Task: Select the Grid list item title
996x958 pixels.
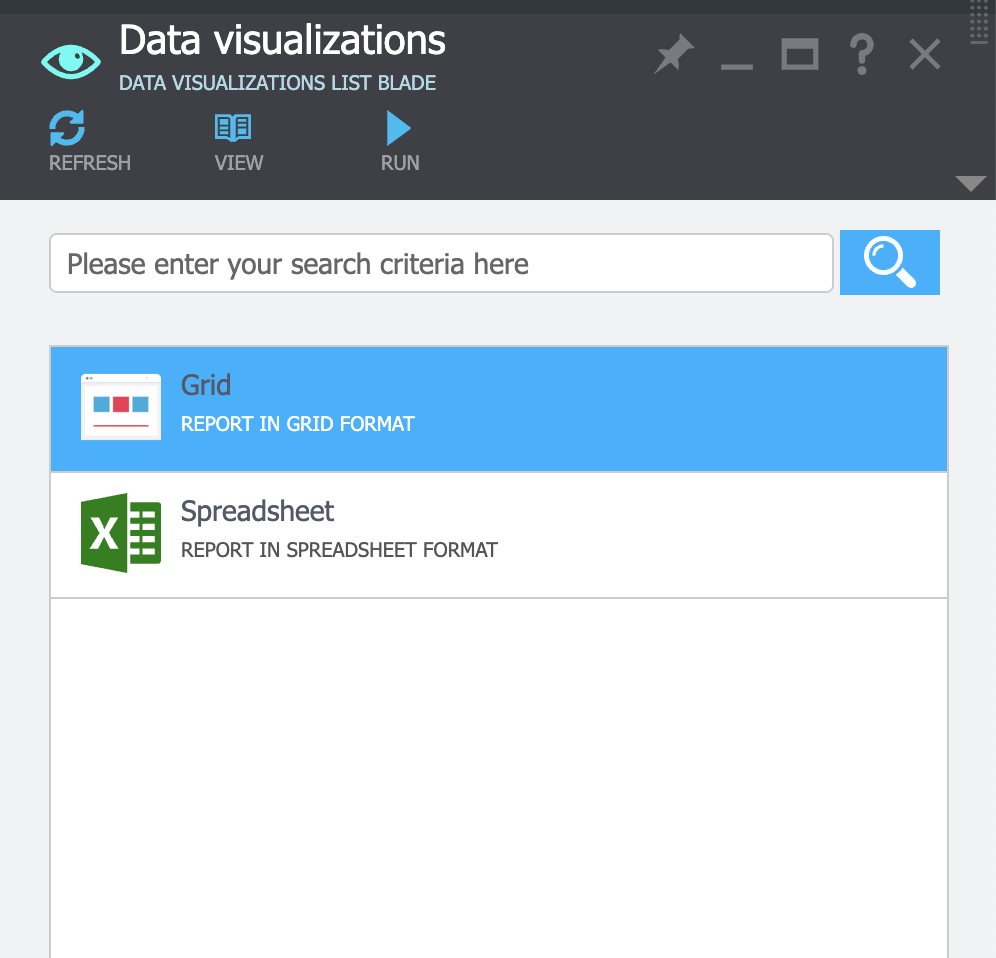Action: (206, 385)
